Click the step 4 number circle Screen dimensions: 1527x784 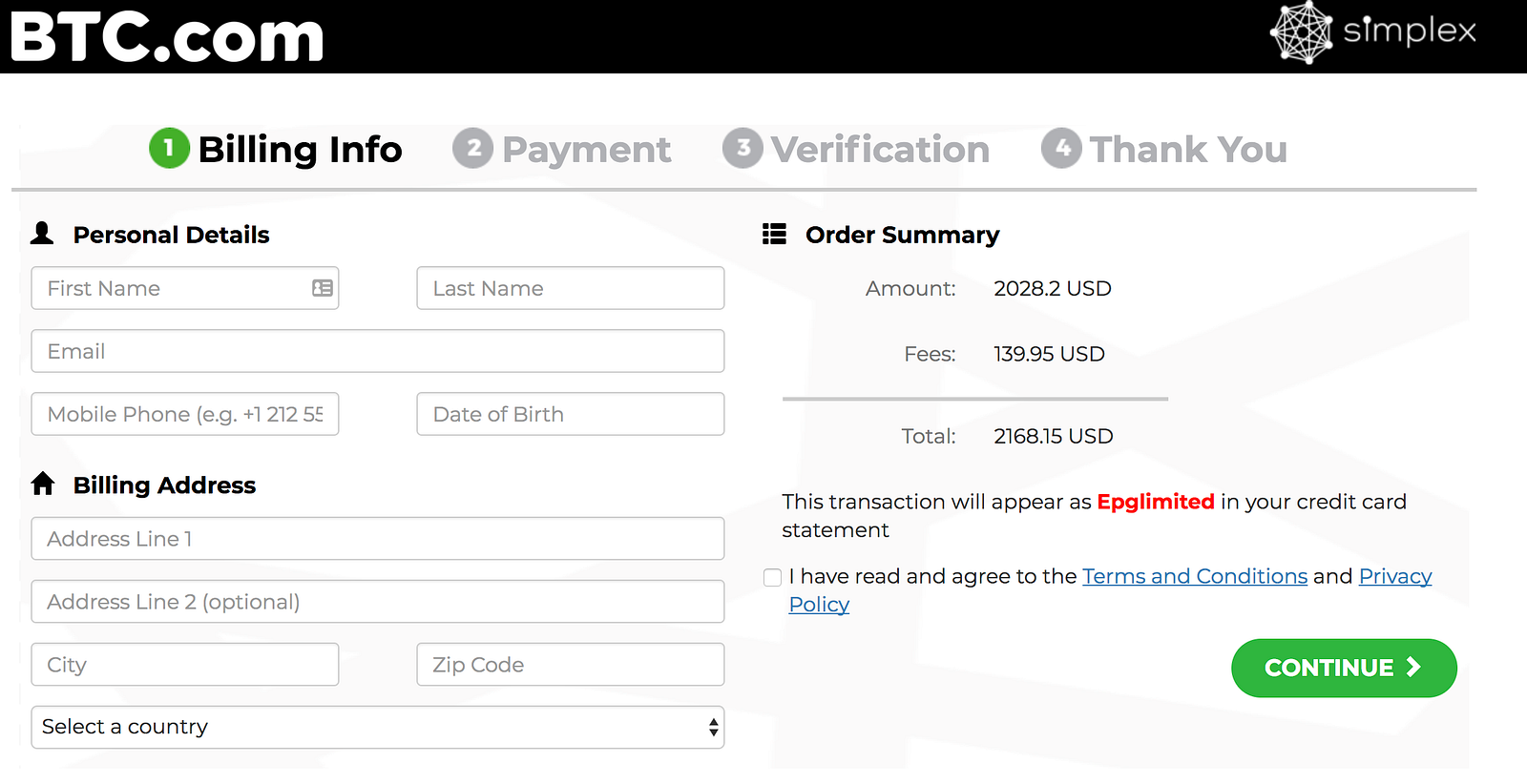(x=1061, y=149)
